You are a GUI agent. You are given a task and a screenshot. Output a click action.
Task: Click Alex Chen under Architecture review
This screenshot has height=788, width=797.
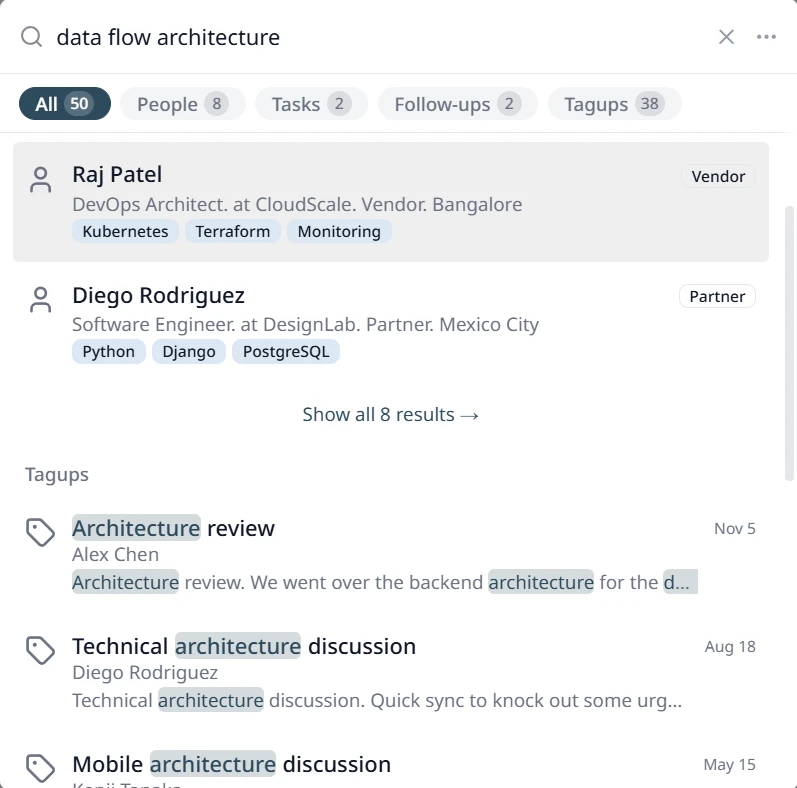115,555
